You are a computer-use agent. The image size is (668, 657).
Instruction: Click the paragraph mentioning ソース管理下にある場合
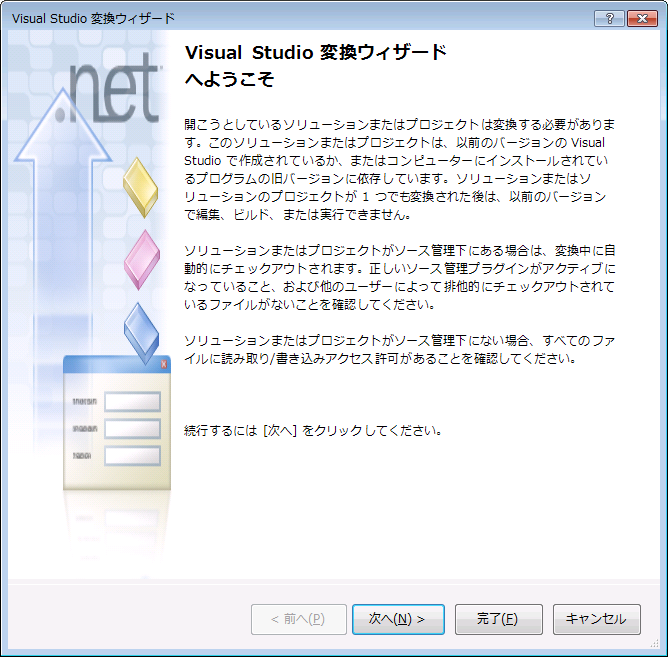[400, 277]
